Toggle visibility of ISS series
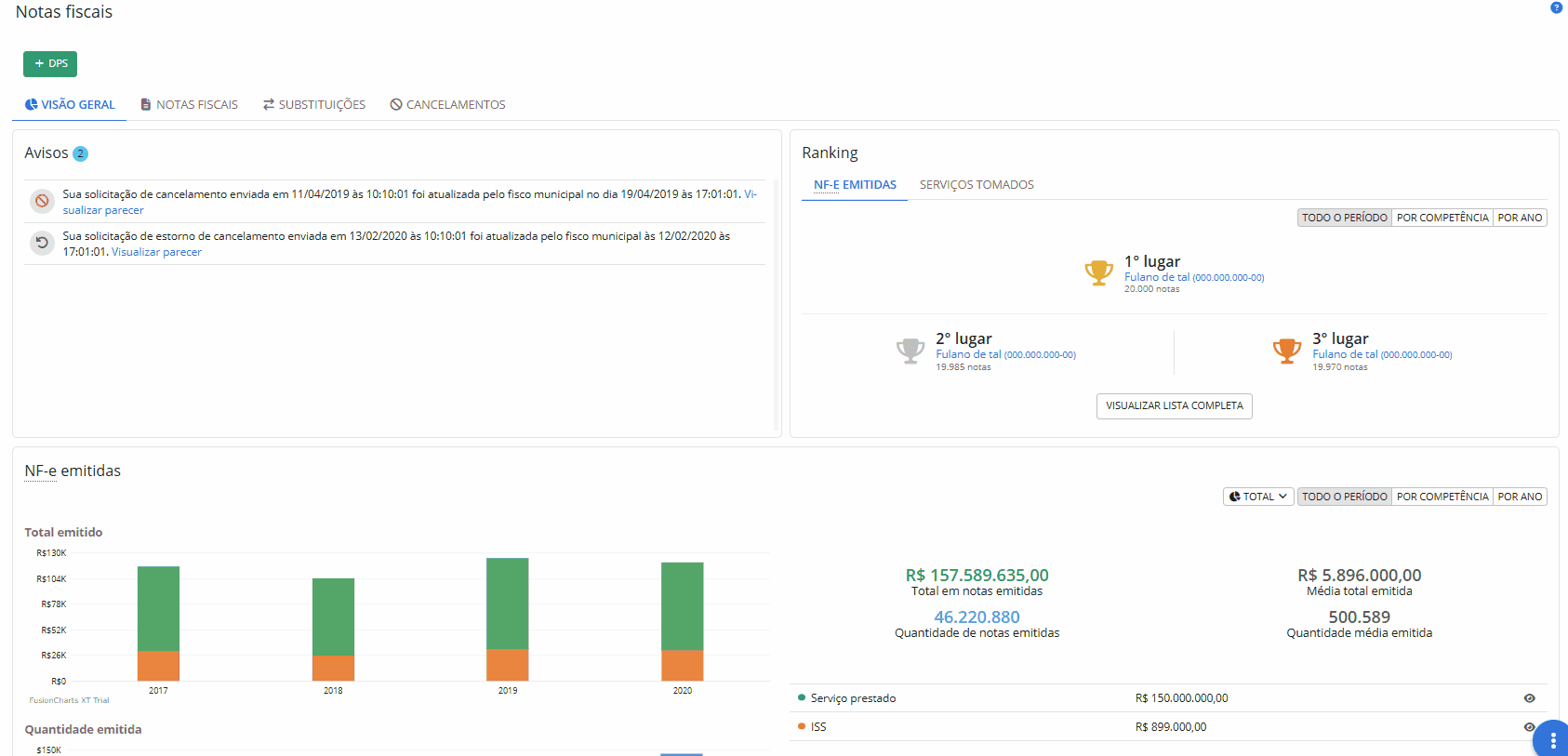The height and width of the screenshot is (756, 1568). pyautogui.click(x=1528, y=727)
